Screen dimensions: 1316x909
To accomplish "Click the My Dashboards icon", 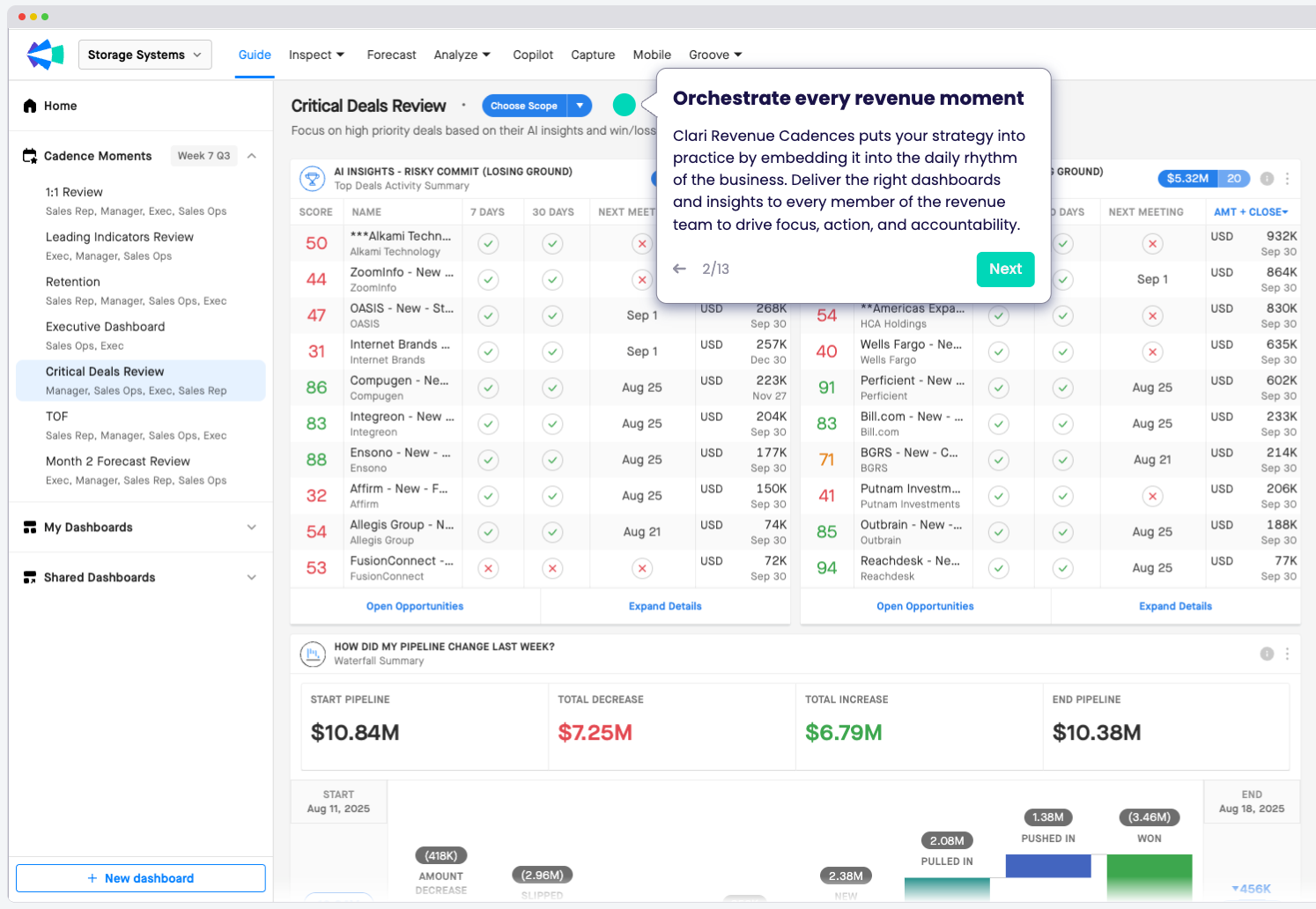I will [30, 528].
